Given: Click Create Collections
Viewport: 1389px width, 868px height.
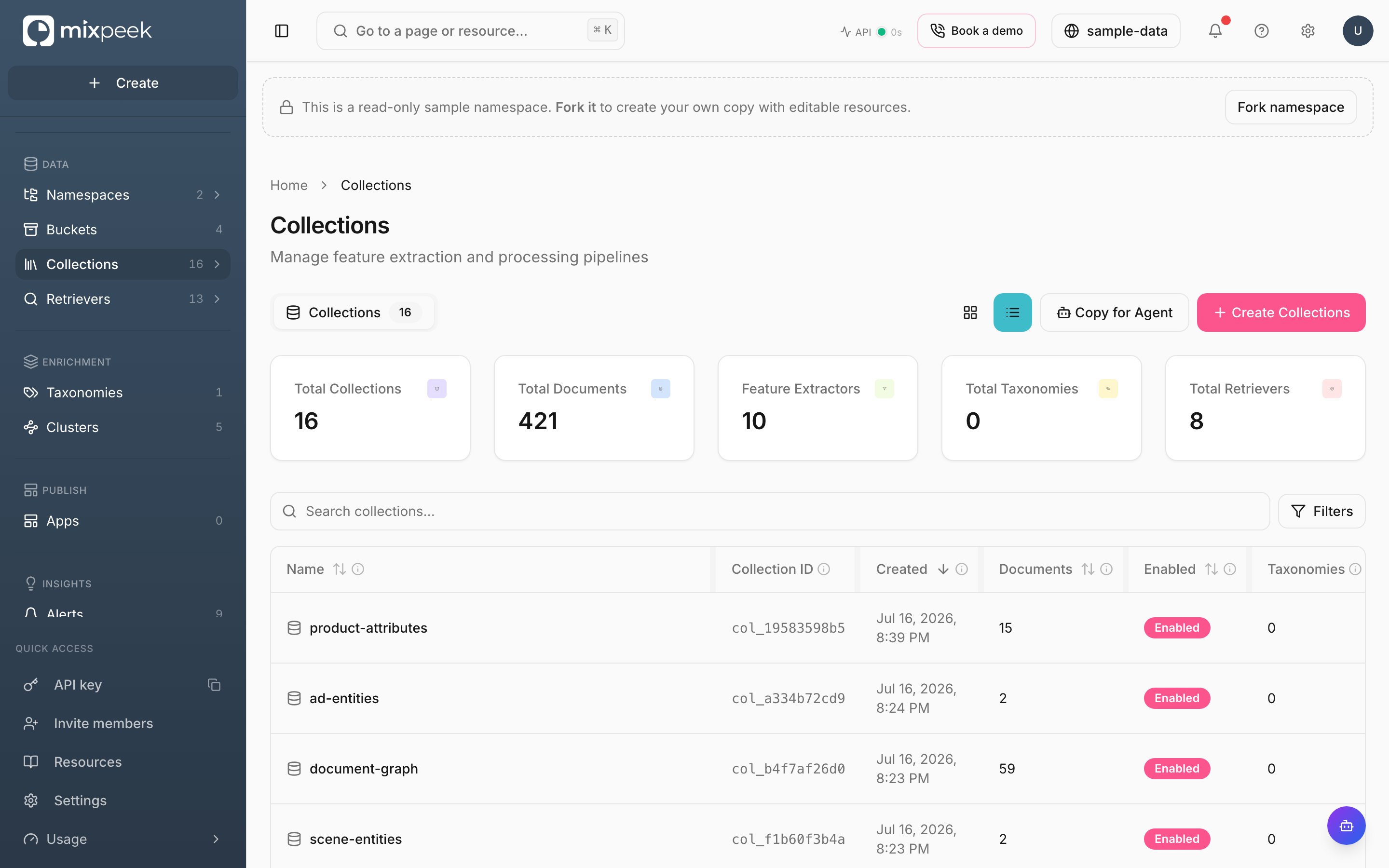Looking at the screenshot, I should 1281,312.
